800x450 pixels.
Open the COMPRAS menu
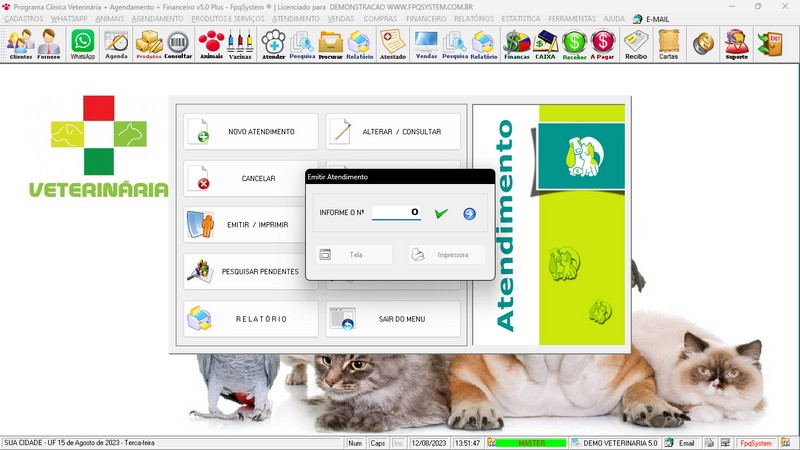(380, 19)
